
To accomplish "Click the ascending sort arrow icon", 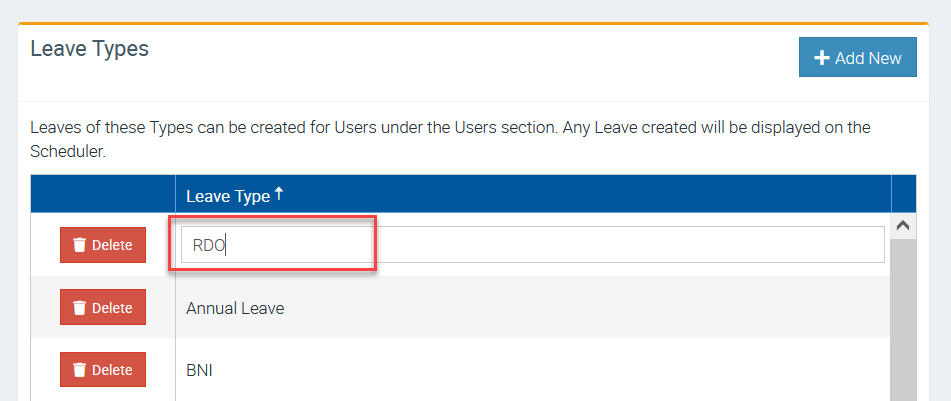I will click(x=278, y=194).
